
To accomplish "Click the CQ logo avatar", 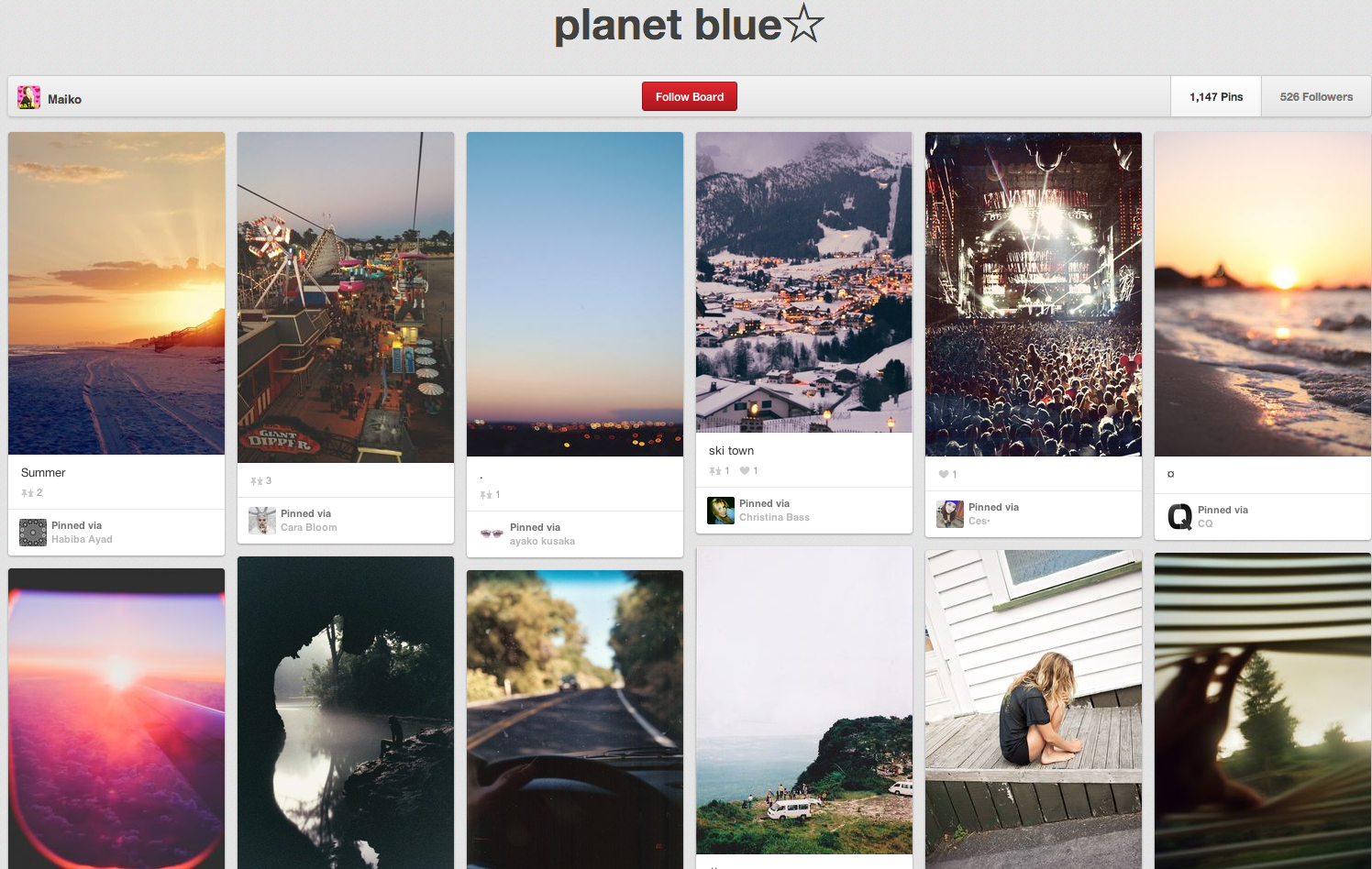I will coord(1179,517).
